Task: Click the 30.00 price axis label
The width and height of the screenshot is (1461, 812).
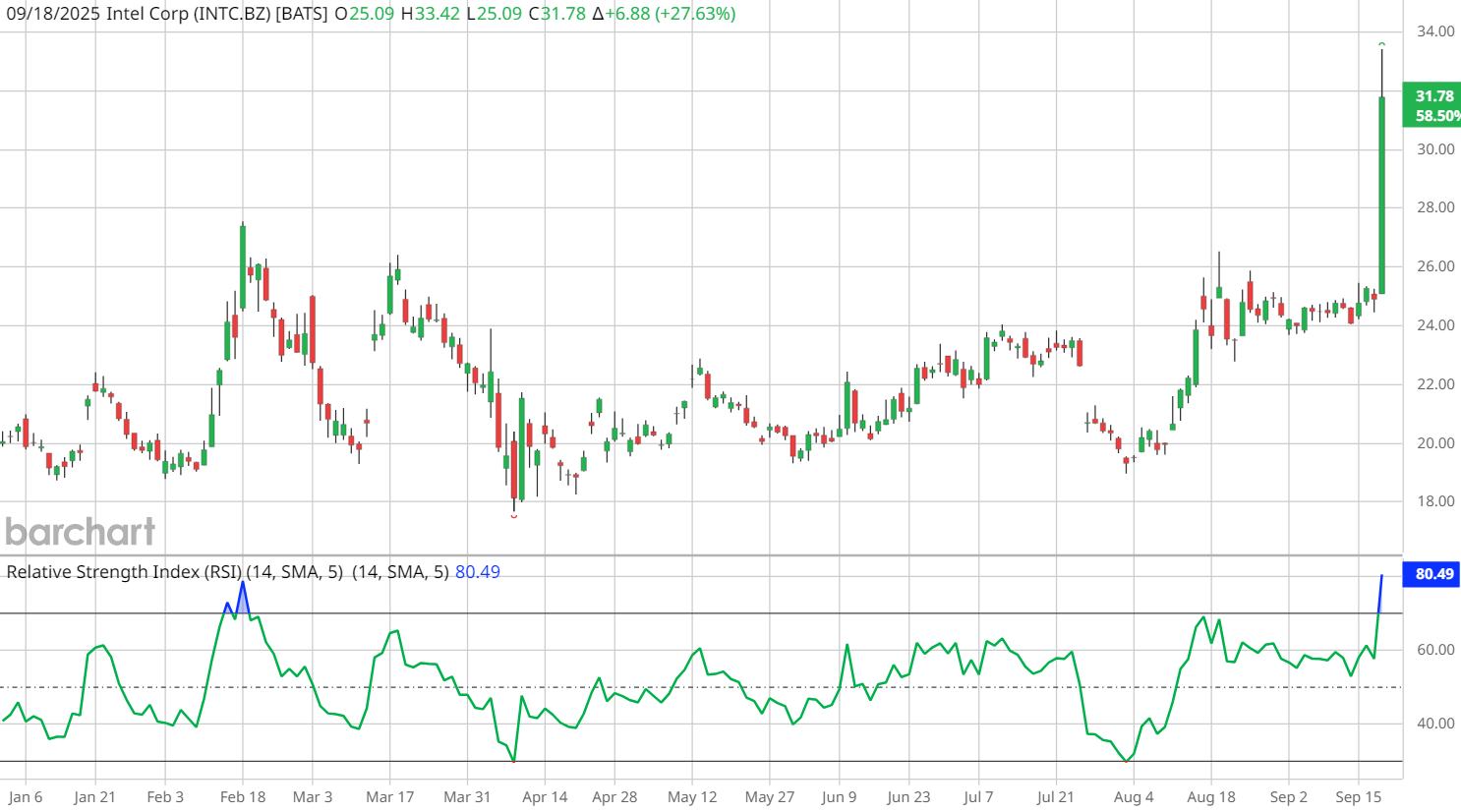Action: 1435,149
